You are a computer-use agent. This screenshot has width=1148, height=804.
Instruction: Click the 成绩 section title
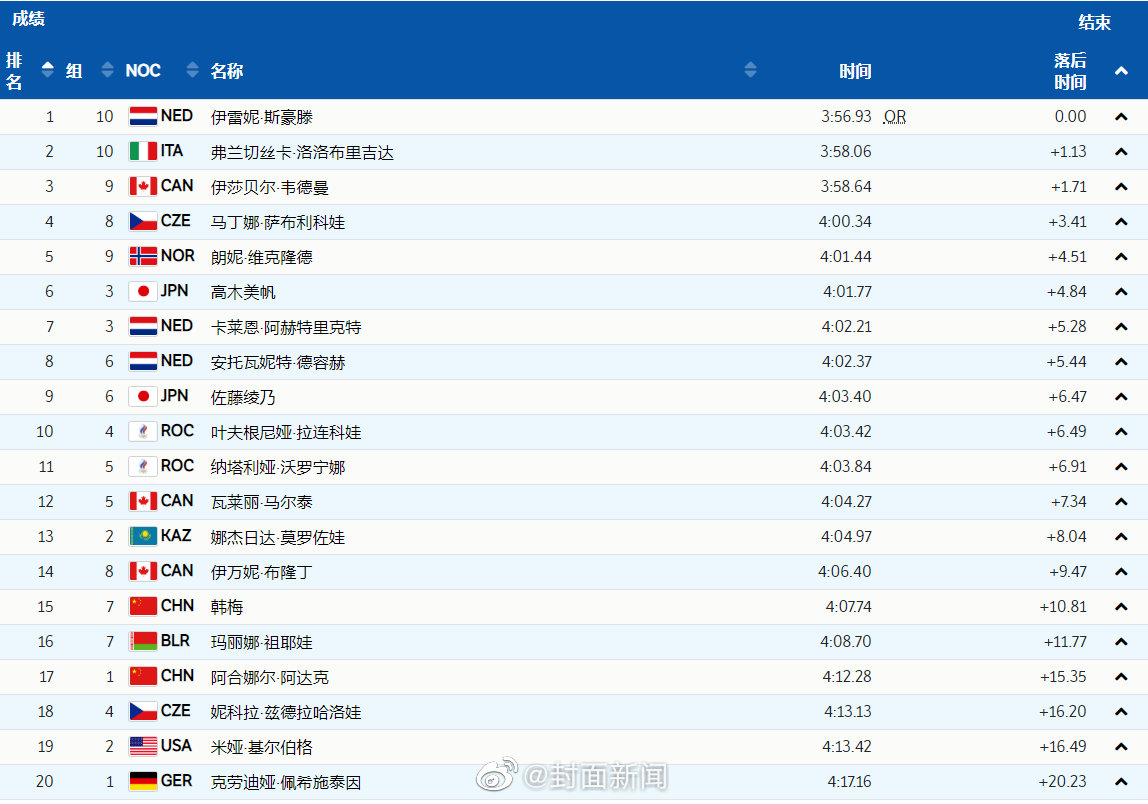click(29, 18)
